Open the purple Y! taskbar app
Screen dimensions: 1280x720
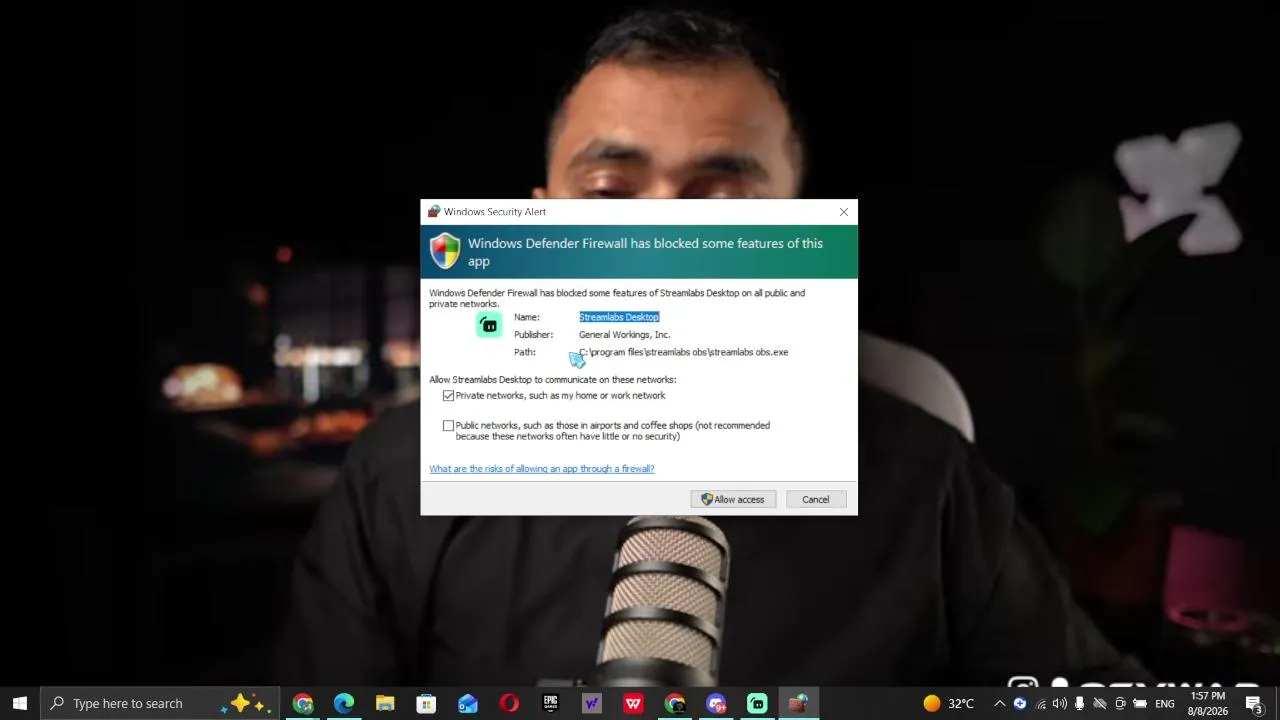coord(592,703)
